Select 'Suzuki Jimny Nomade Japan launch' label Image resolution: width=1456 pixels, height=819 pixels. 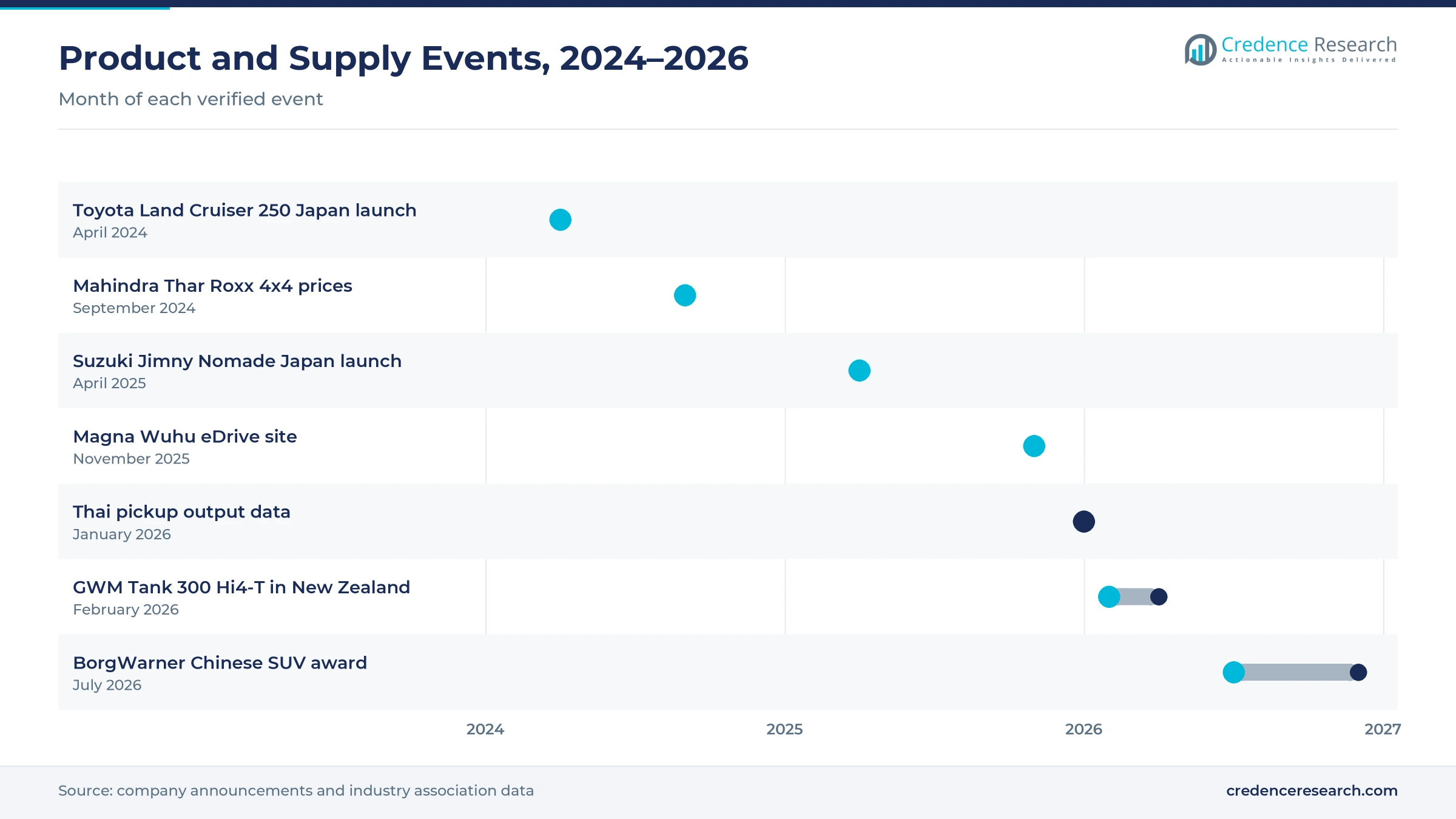point(237,361)
